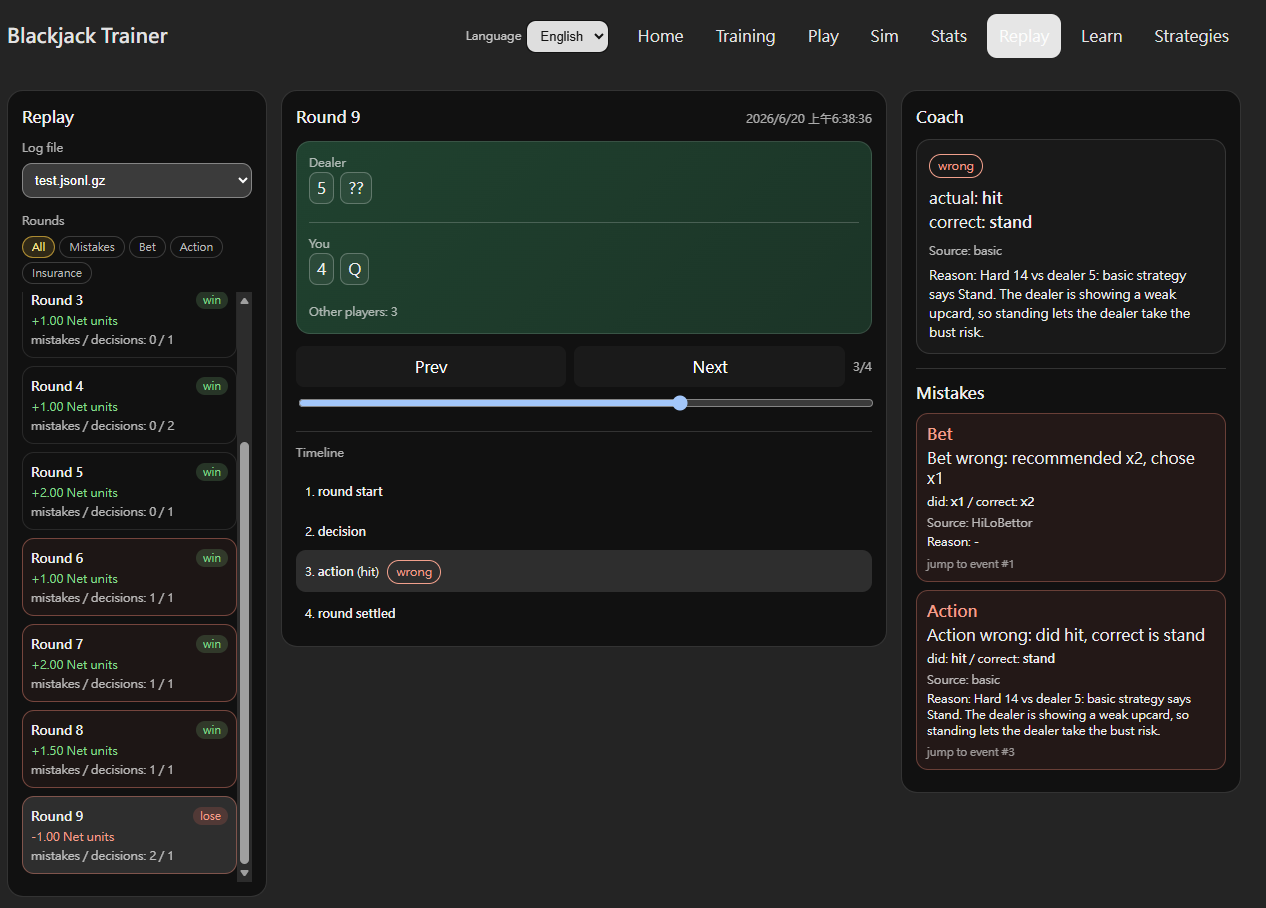Screen dimensions: 1266x908
Task: Select Round 5 in the rounds list
Action: 129,491
